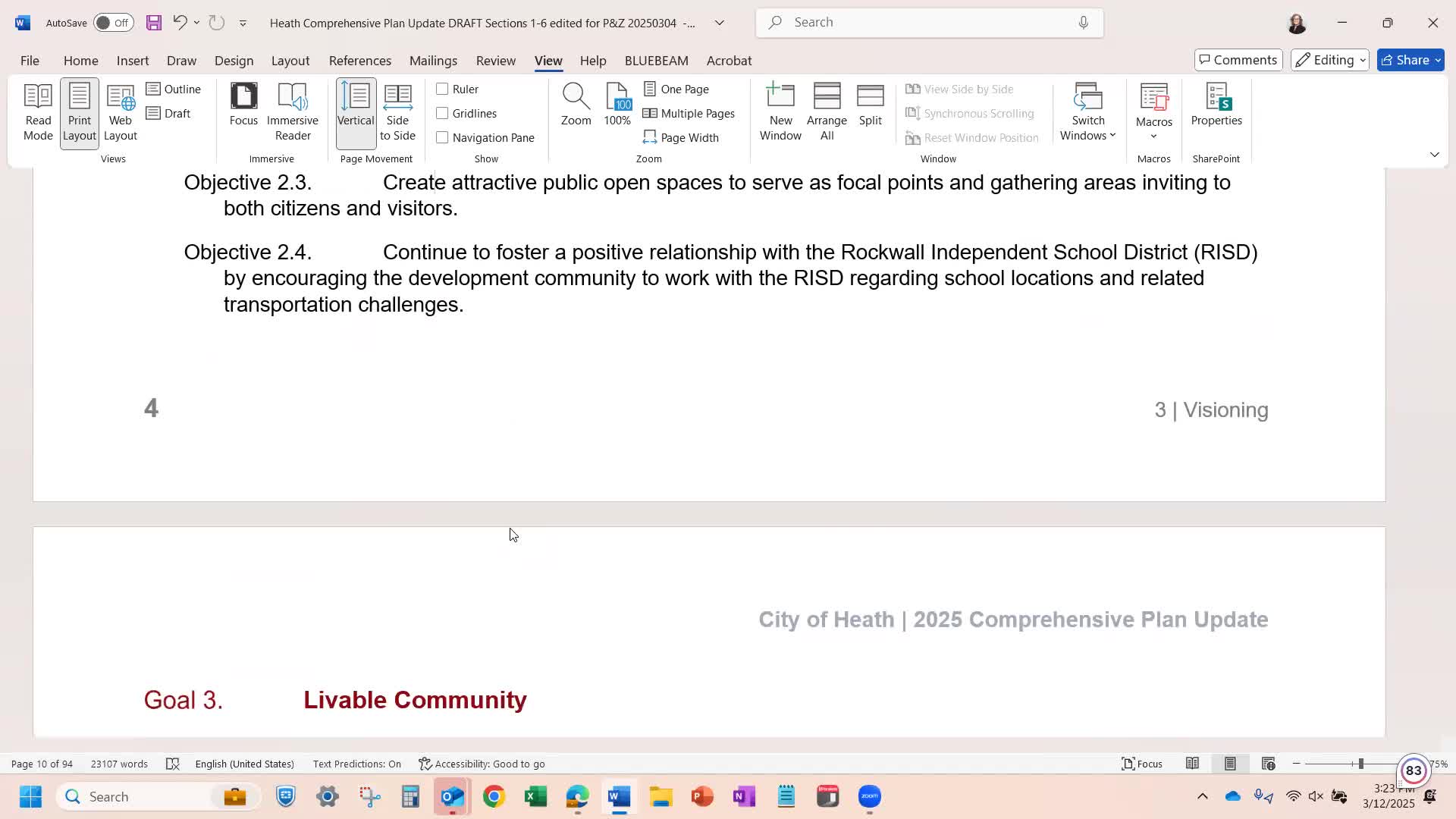This screenshot has height=819, width=1456.
Task: Adjust the zoom slider in status bar
Action: coord(1360,764)
